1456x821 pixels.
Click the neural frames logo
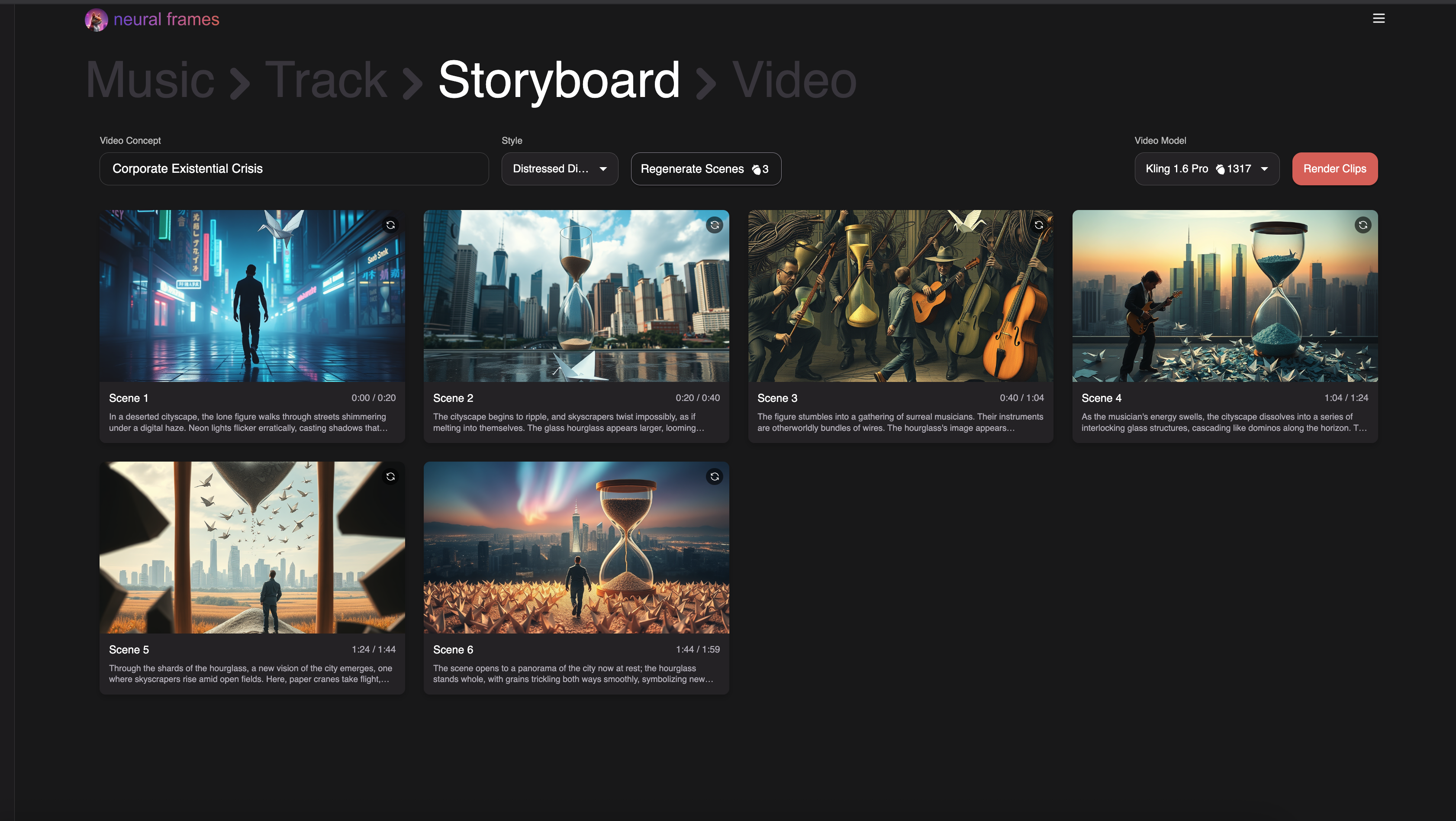point(152,20)
